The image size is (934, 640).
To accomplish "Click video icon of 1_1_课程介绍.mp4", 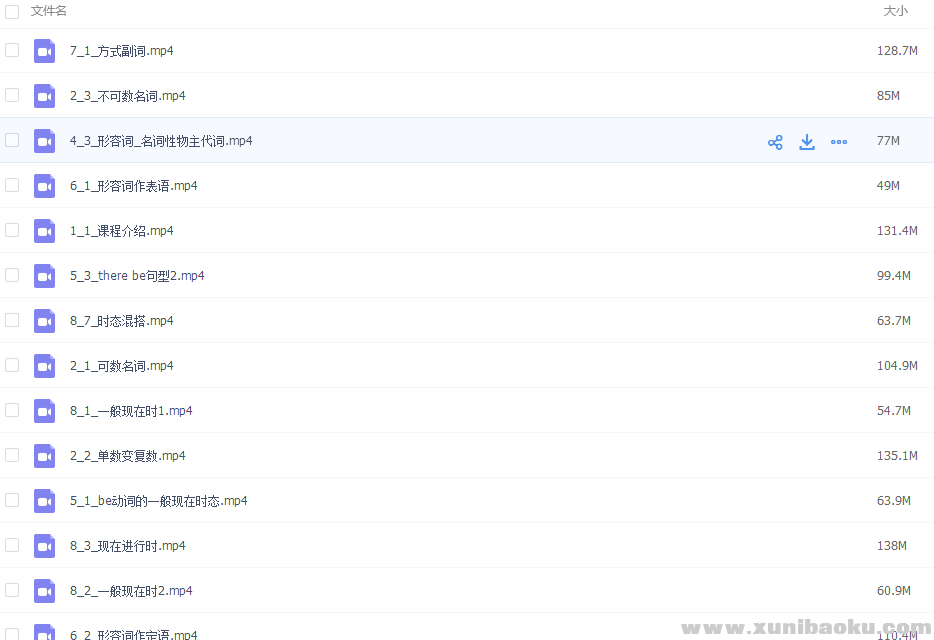I will (44, 231).
